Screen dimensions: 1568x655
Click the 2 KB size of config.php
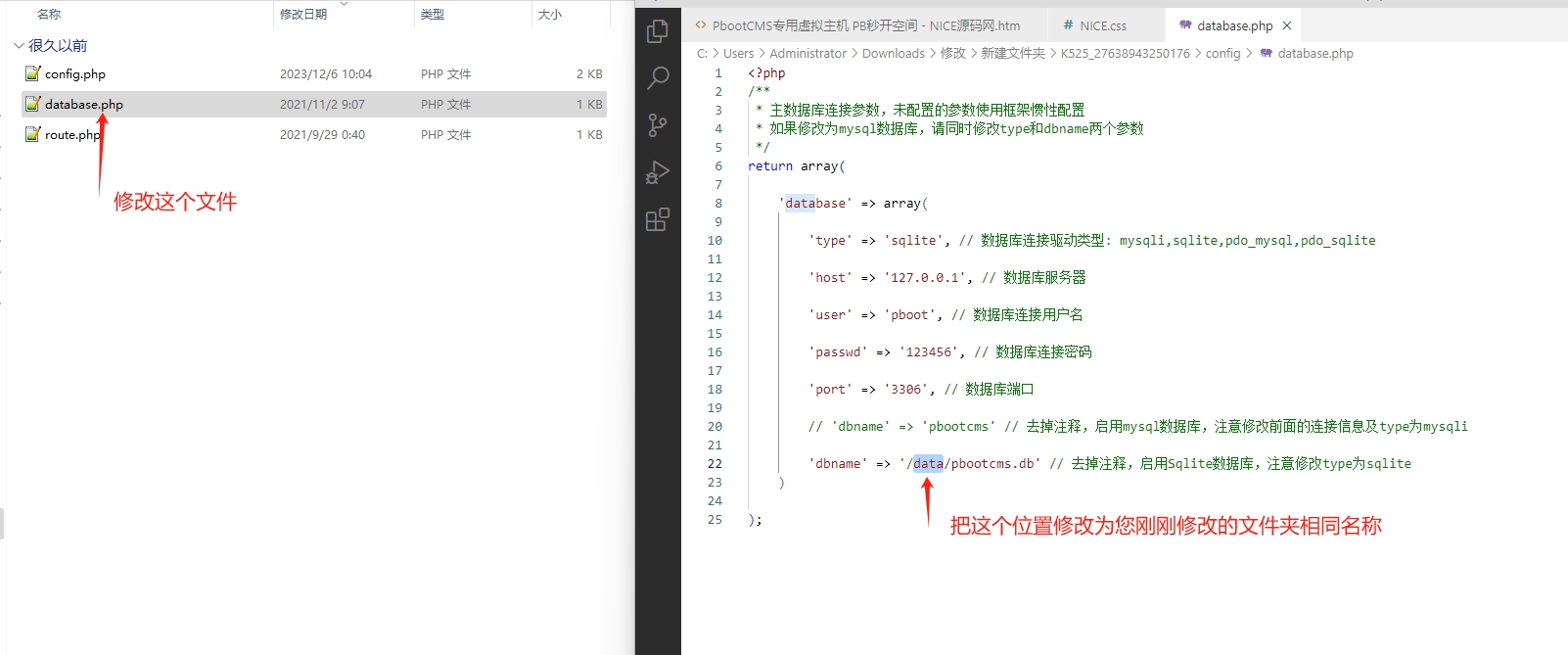point(589,73)
